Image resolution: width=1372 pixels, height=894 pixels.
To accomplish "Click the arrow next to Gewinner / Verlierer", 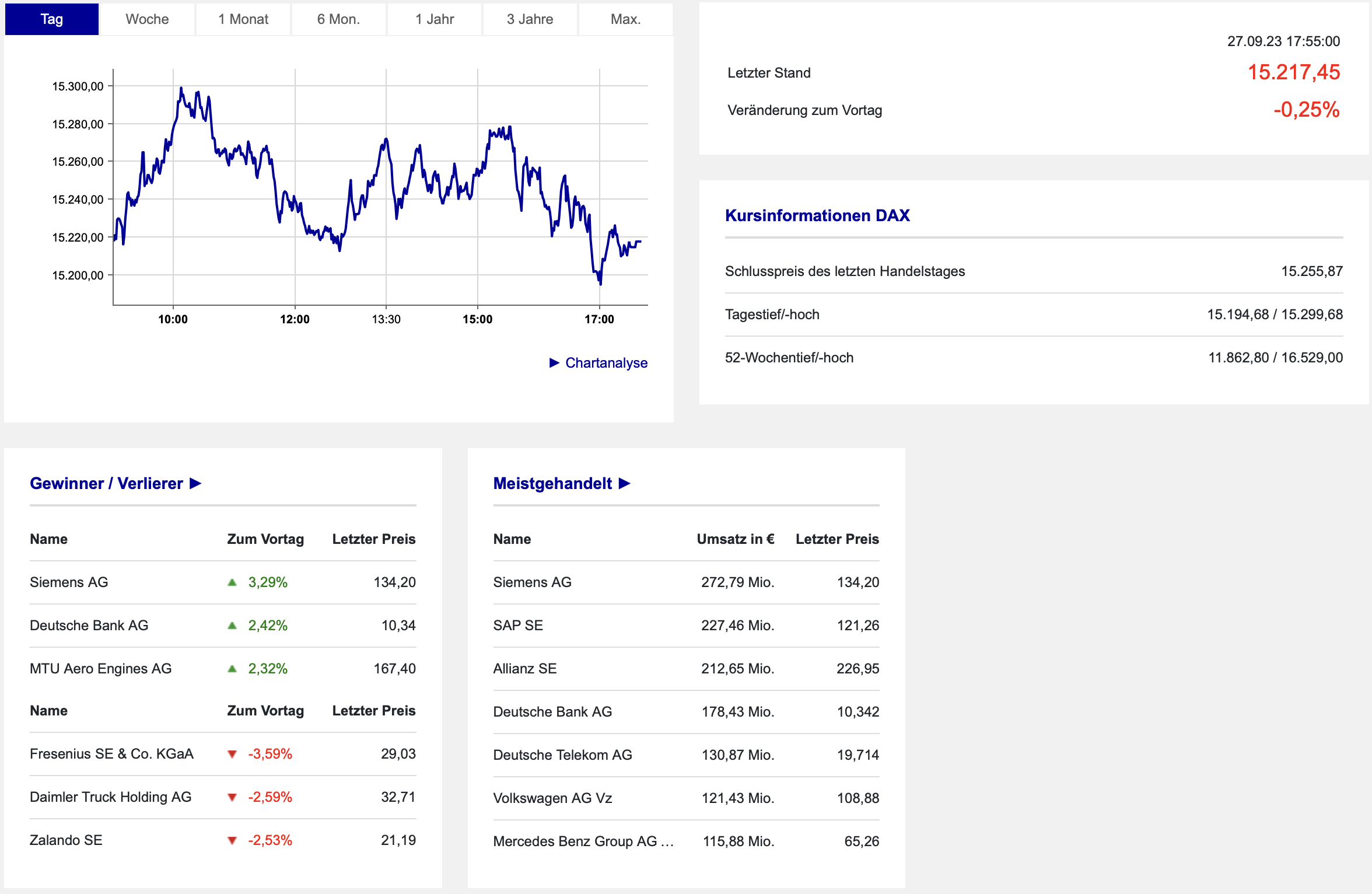I will coord(195,483).
